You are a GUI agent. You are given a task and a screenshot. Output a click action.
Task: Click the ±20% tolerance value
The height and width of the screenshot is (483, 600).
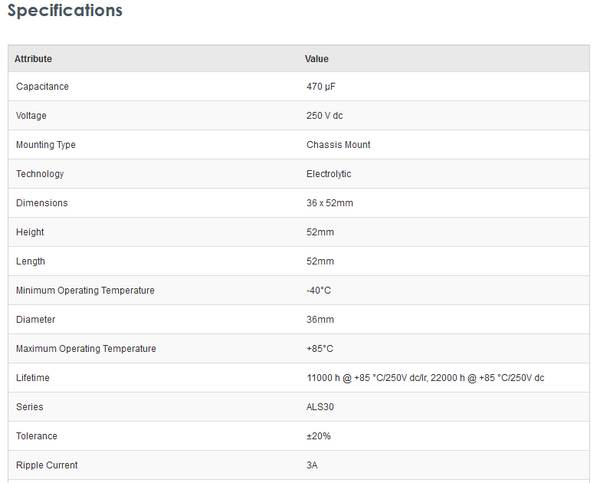[319, 435]
